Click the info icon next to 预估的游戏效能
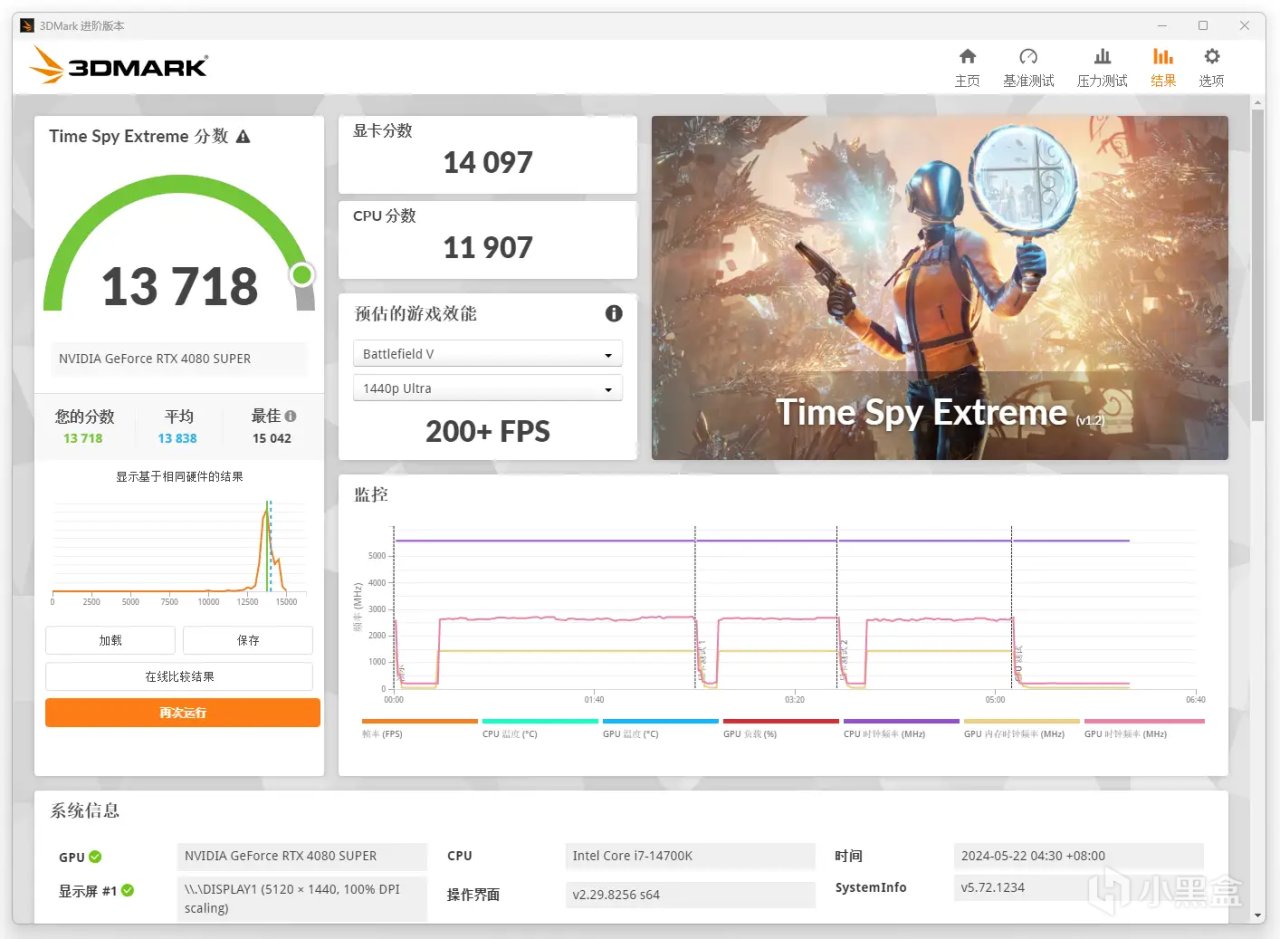This screenshot has width=1280, height=939. pos(614,313)
